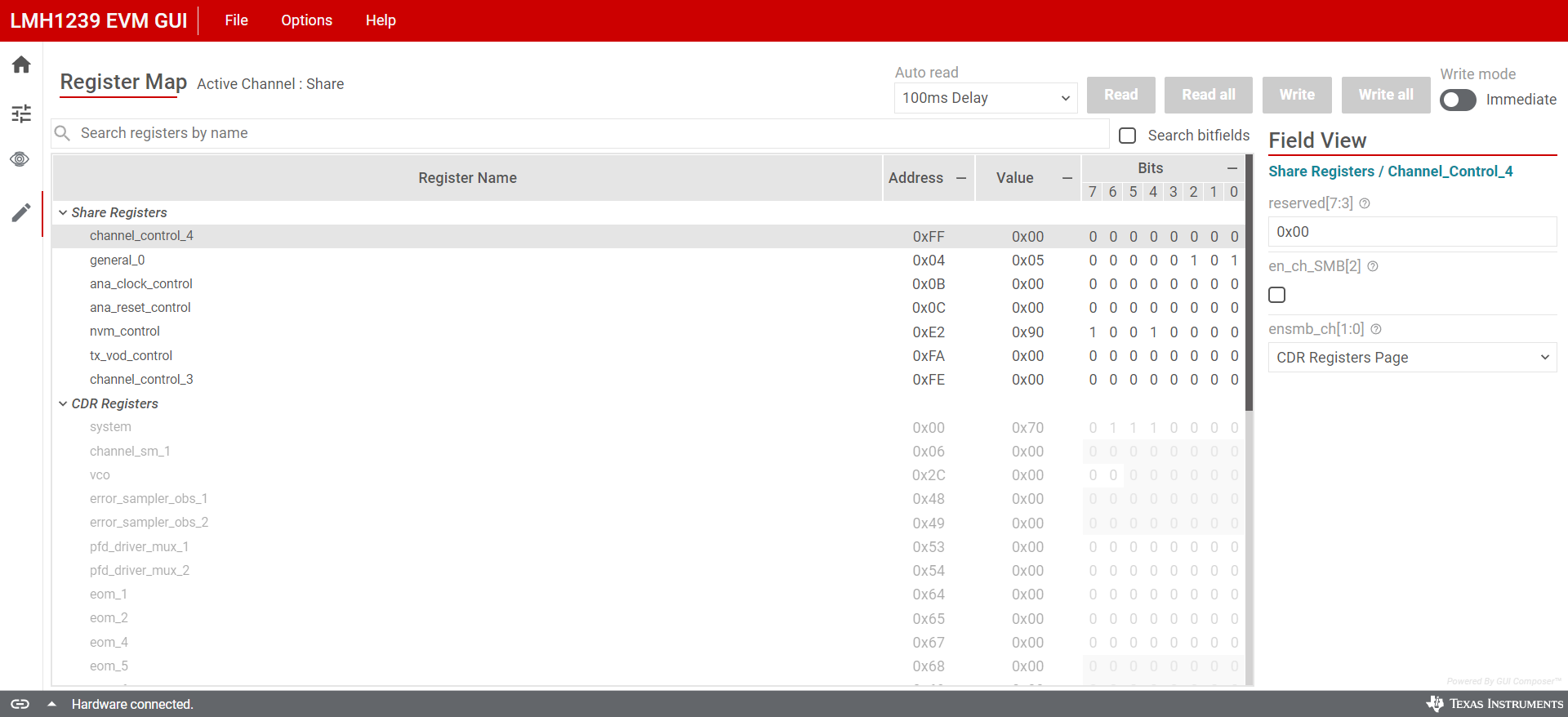The image size is (1568, 717).
Task: Click the link connection icon in status bar
Action: click(x=20, y=704)
